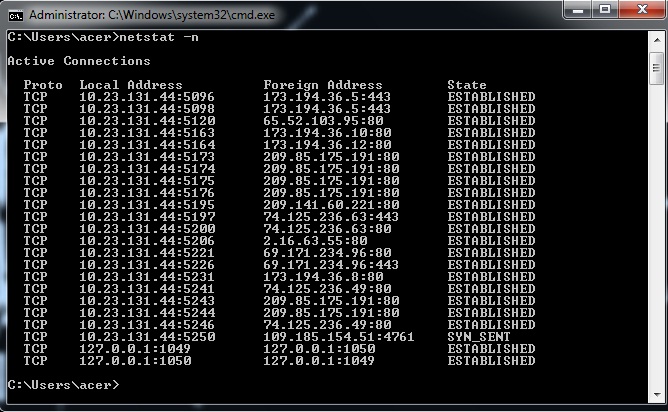Click foreign address 209.141.60.221:80
This screenshot has width=668, height=412.
331,205
